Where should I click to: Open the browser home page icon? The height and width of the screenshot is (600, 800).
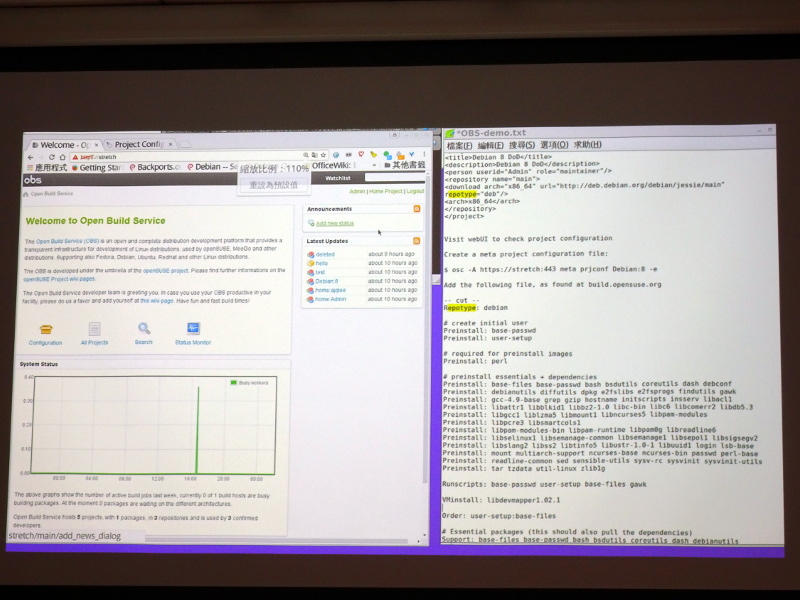click(x=63, y=157)
